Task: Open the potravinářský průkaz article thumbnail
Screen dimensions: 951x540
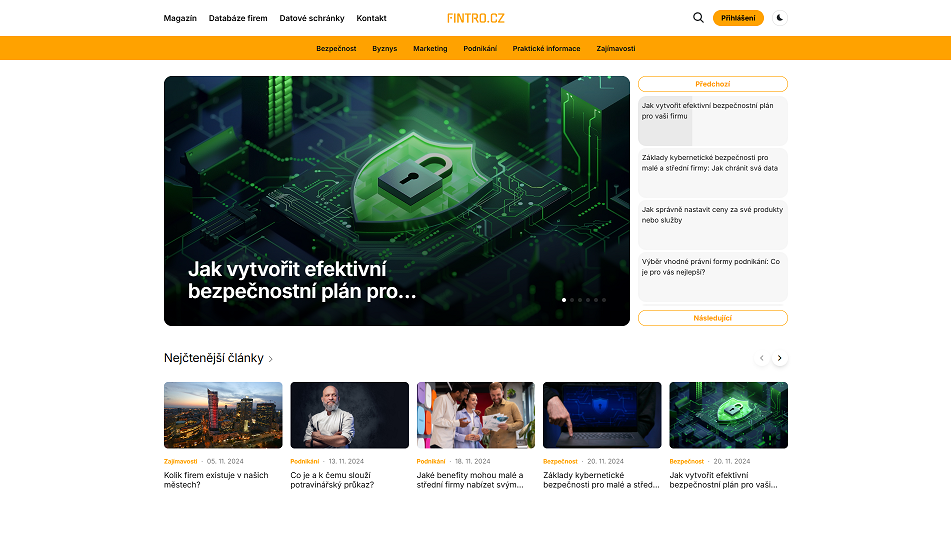Action: pos(349,415)
